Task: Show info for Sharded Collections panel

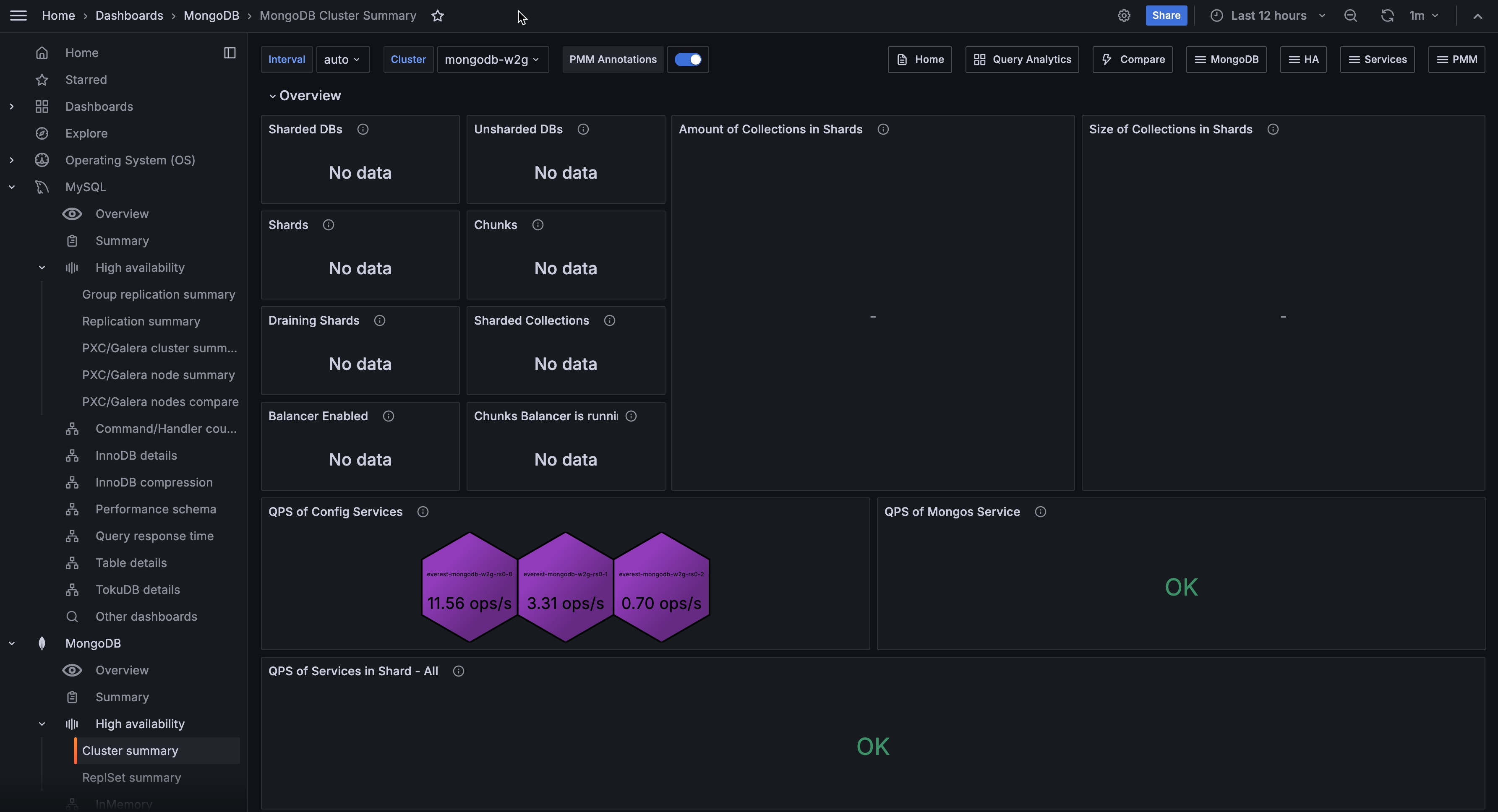Action: pos(609,320)
